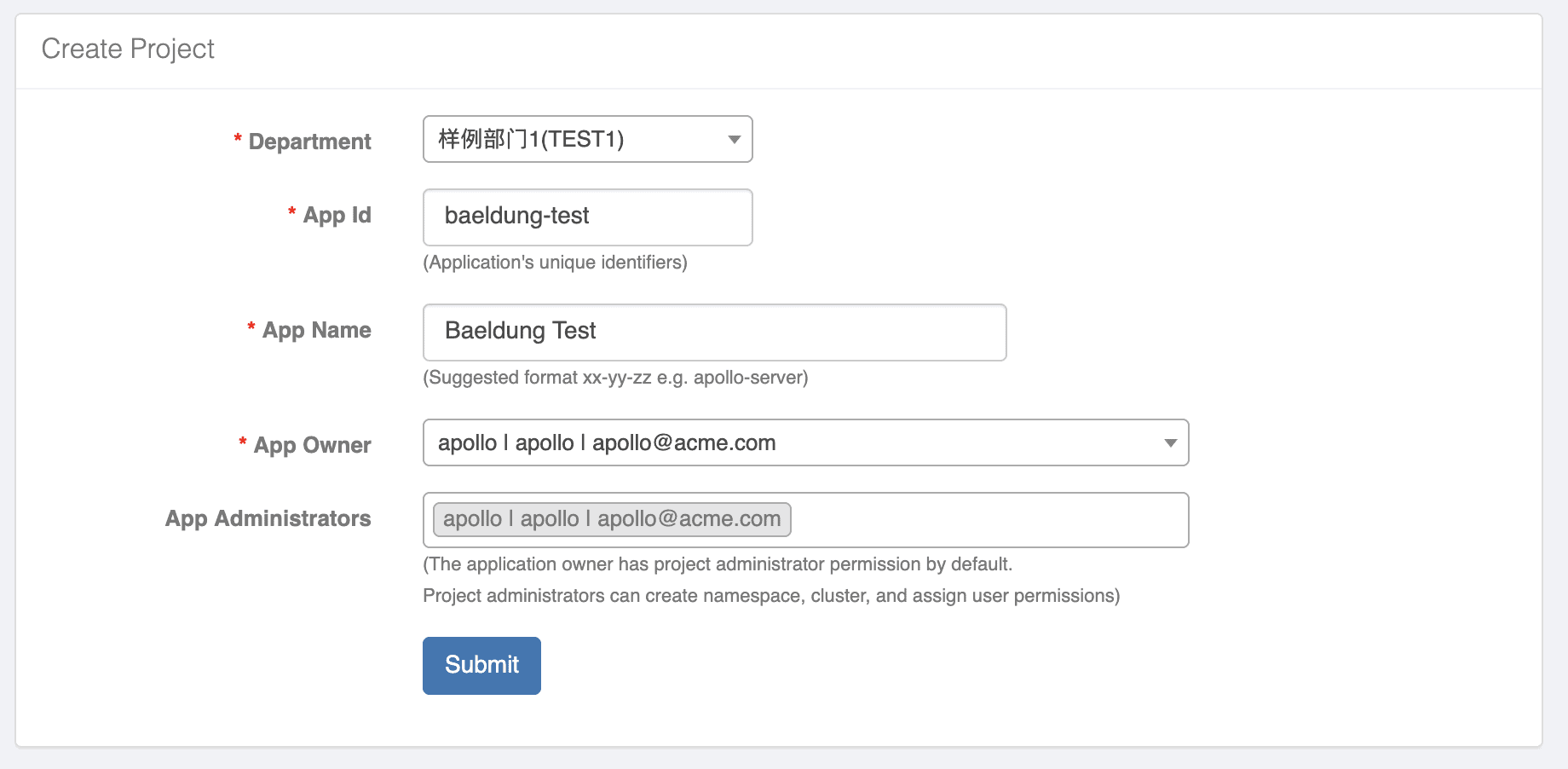Click the "Application's unique identifiers" hint
The image size is (1568, 769).
pyautogui.click(x=555, y=263)
